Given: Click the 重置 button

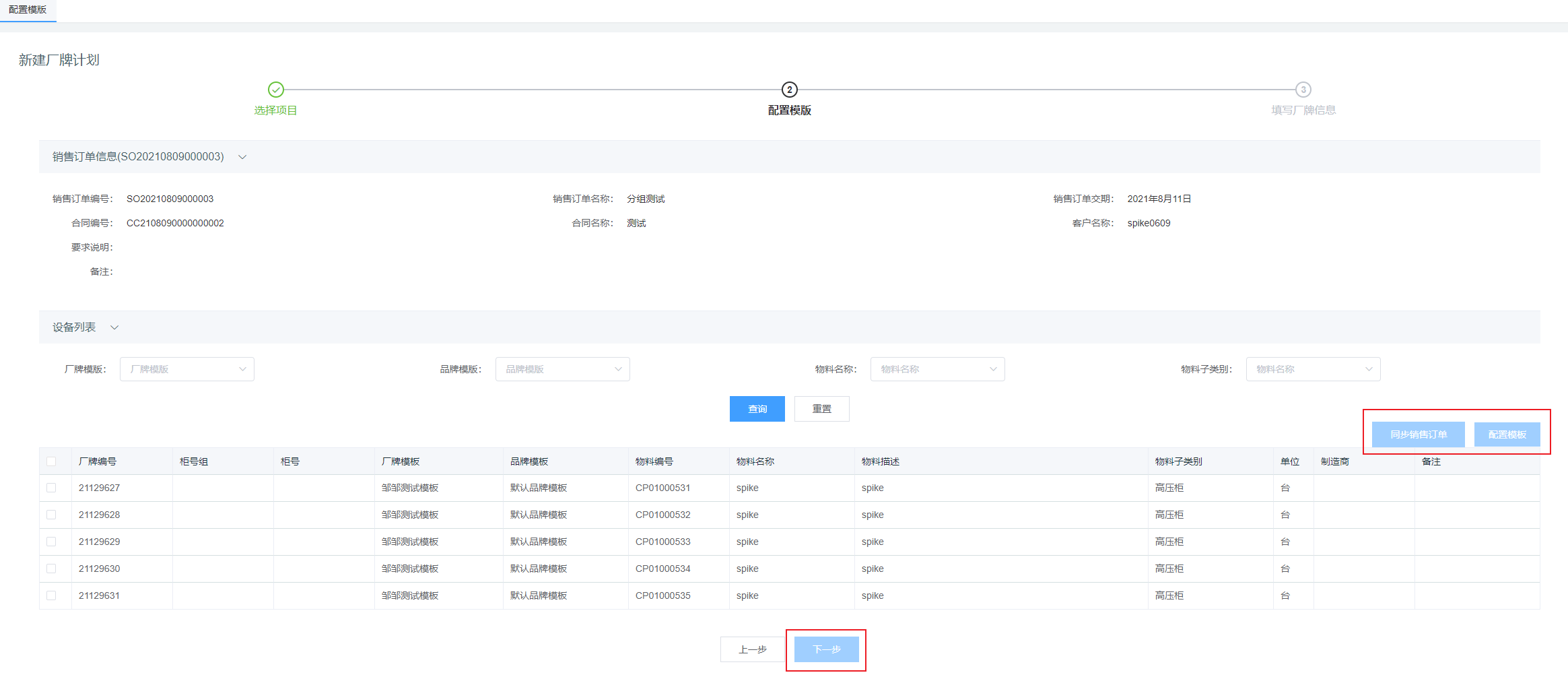Looking at the screenshot, I should (821, 409).
